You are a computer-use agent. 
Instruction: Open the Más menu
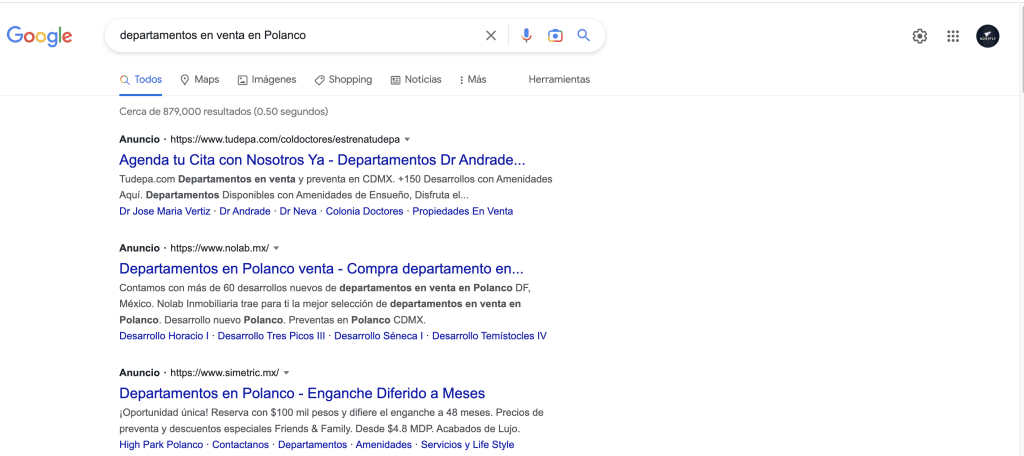(x=473, y=80)
